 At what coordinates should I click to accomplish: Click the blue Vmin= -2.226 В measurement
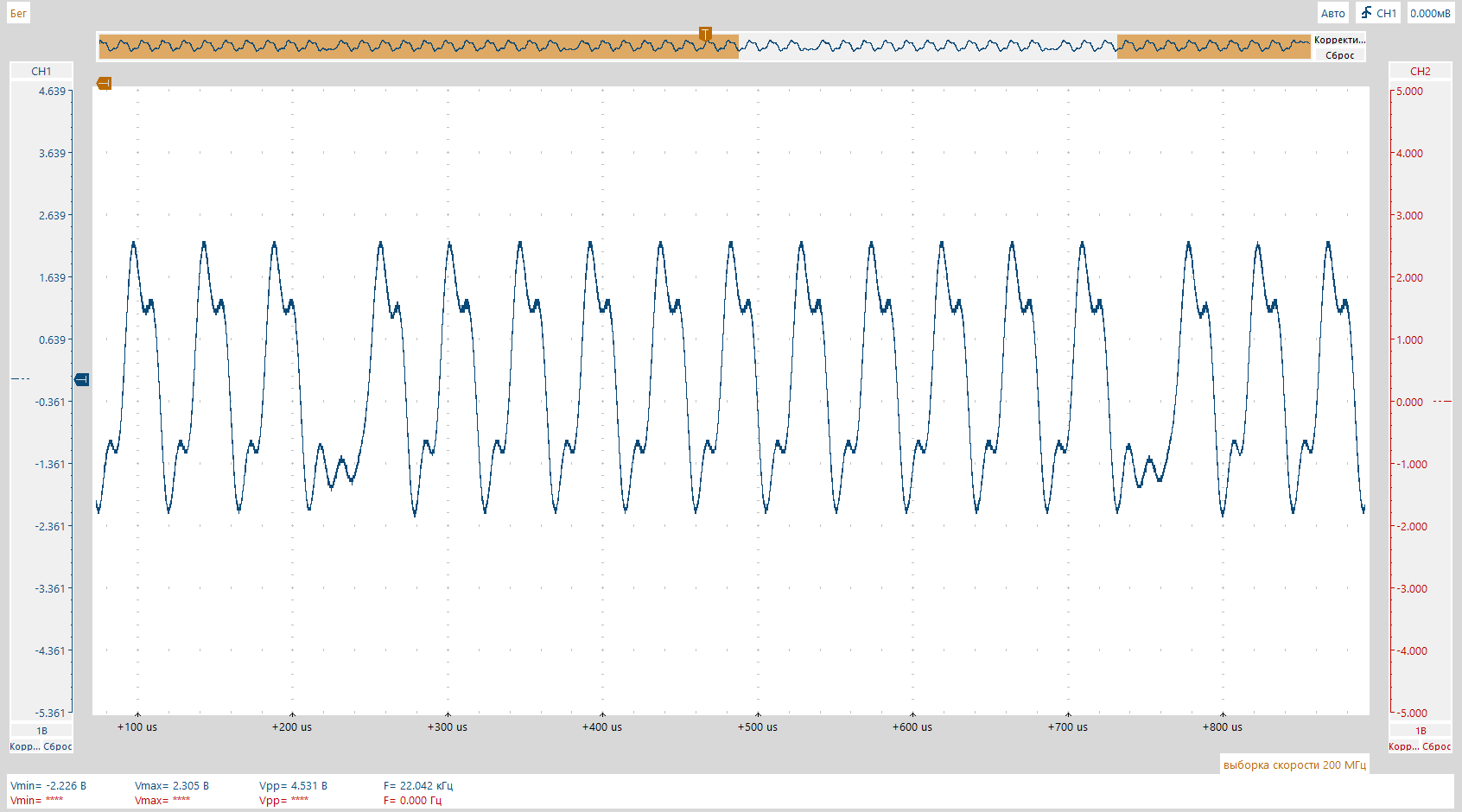(48, 785)
